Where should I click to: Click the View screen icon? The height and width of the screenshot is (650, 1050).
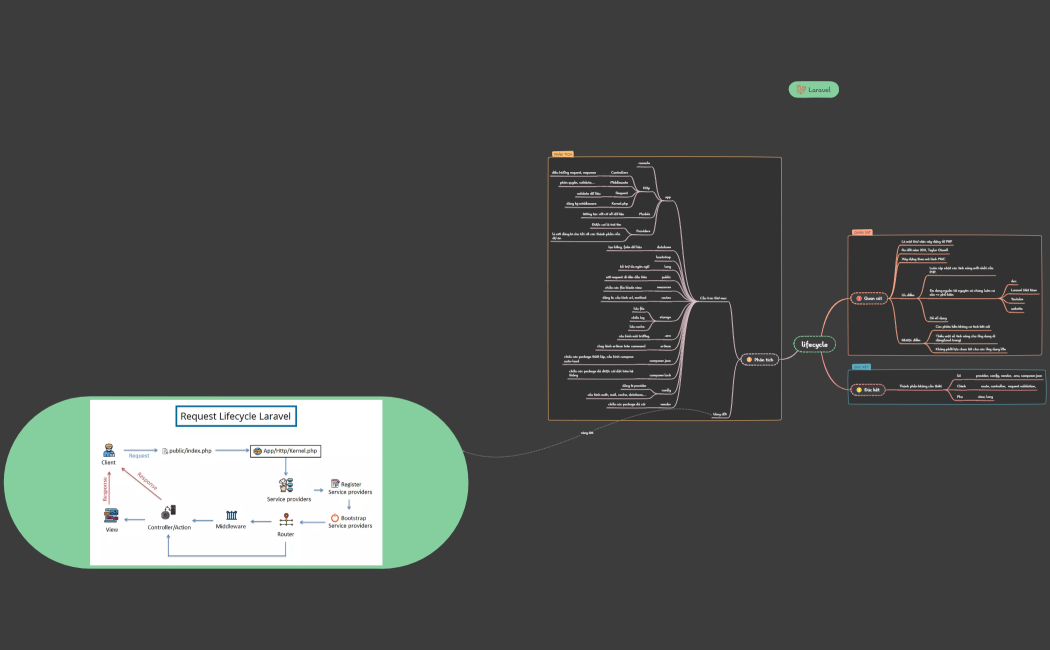pos(112,515)
